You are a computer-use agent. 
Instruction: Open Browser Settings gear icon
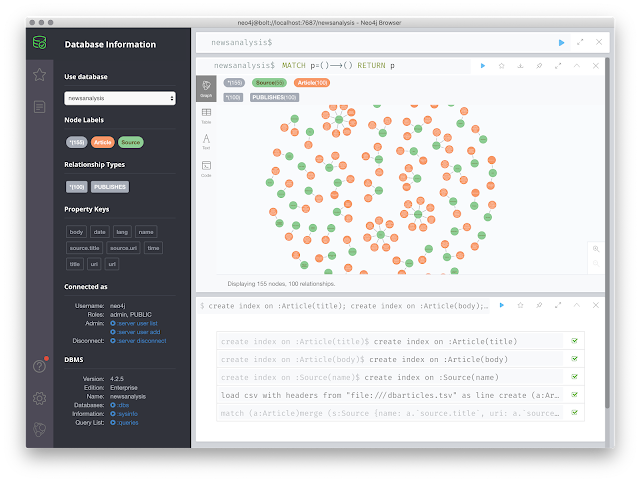[x=40, y=398]
